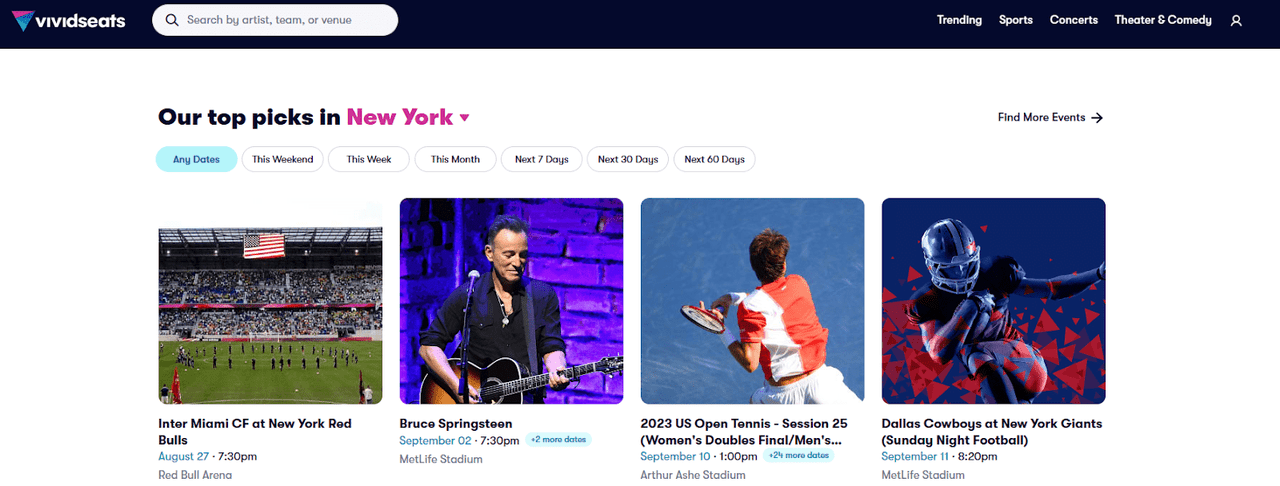Open the Theater & Comedy menu
This screenshot has height=486, width=1280.
pyautogui.click(x=1163, y=20)
